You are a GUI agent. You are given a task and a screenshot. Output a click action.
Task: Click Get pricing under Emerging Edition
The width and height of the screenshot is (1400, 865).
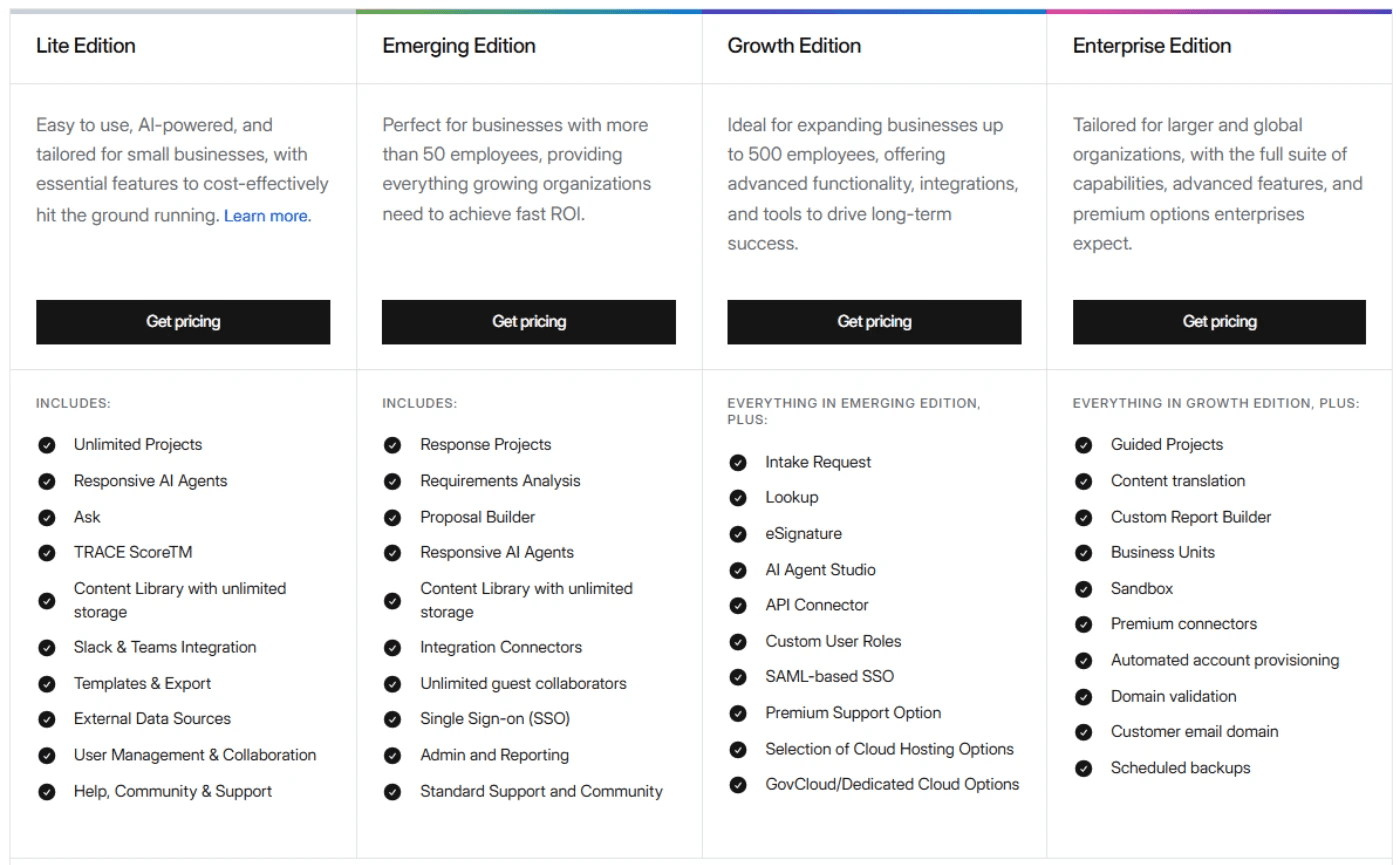pyautogui.click(x=528, y=321)
